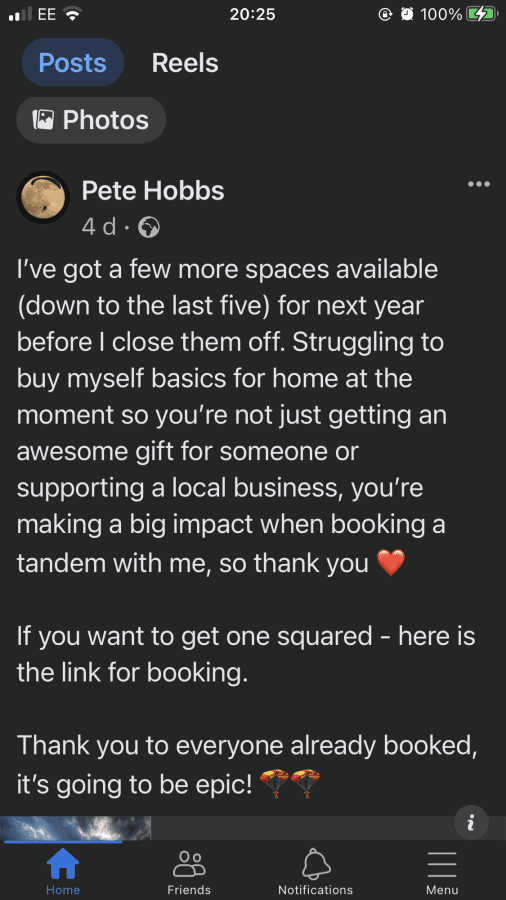
Task: Open the attached post image thumbnail
Action: pos(75,828)
